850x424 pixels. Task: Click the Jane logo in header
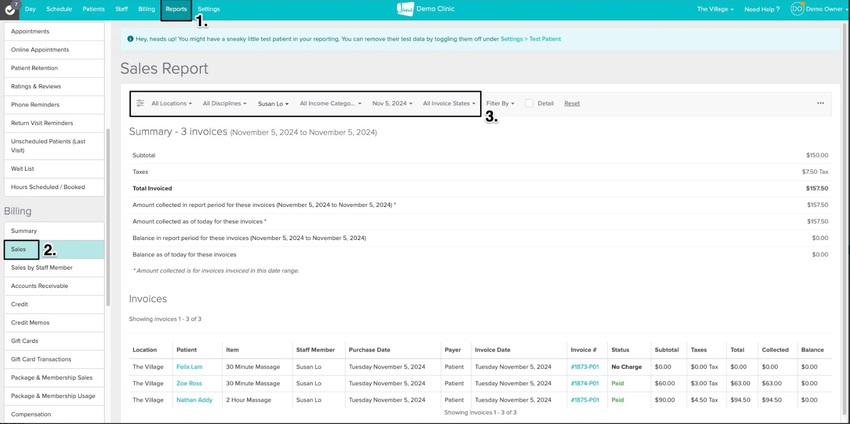click(405, 9)
